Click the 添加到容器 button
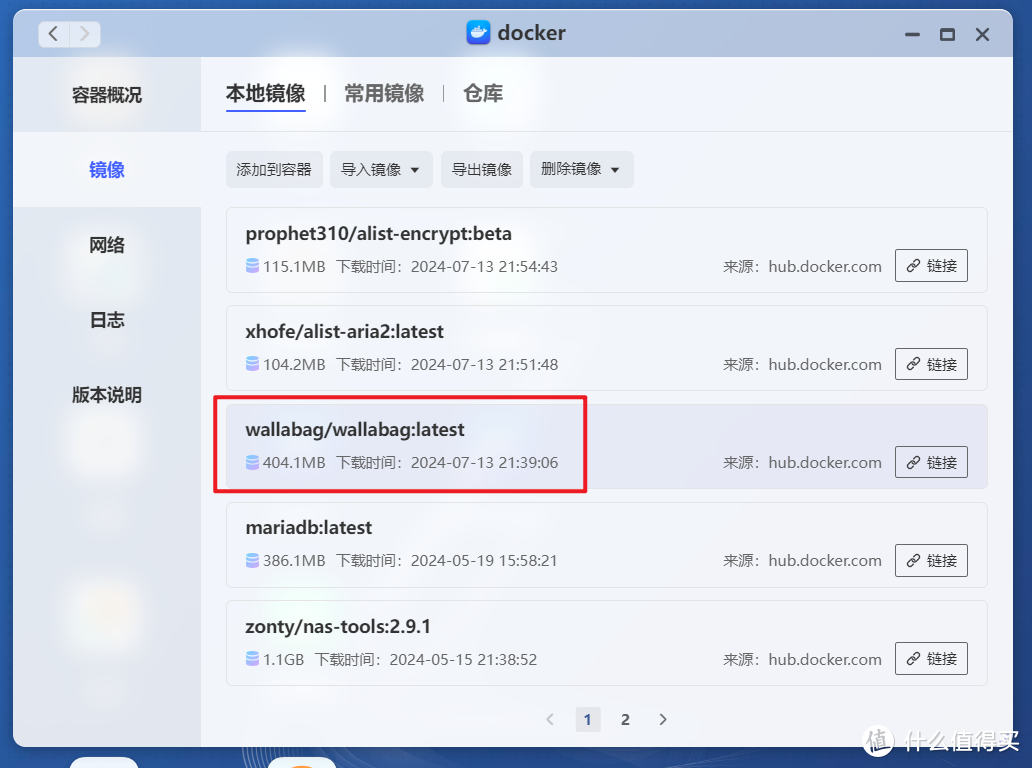Viewport: 1032px width, 768px height. 274,169
